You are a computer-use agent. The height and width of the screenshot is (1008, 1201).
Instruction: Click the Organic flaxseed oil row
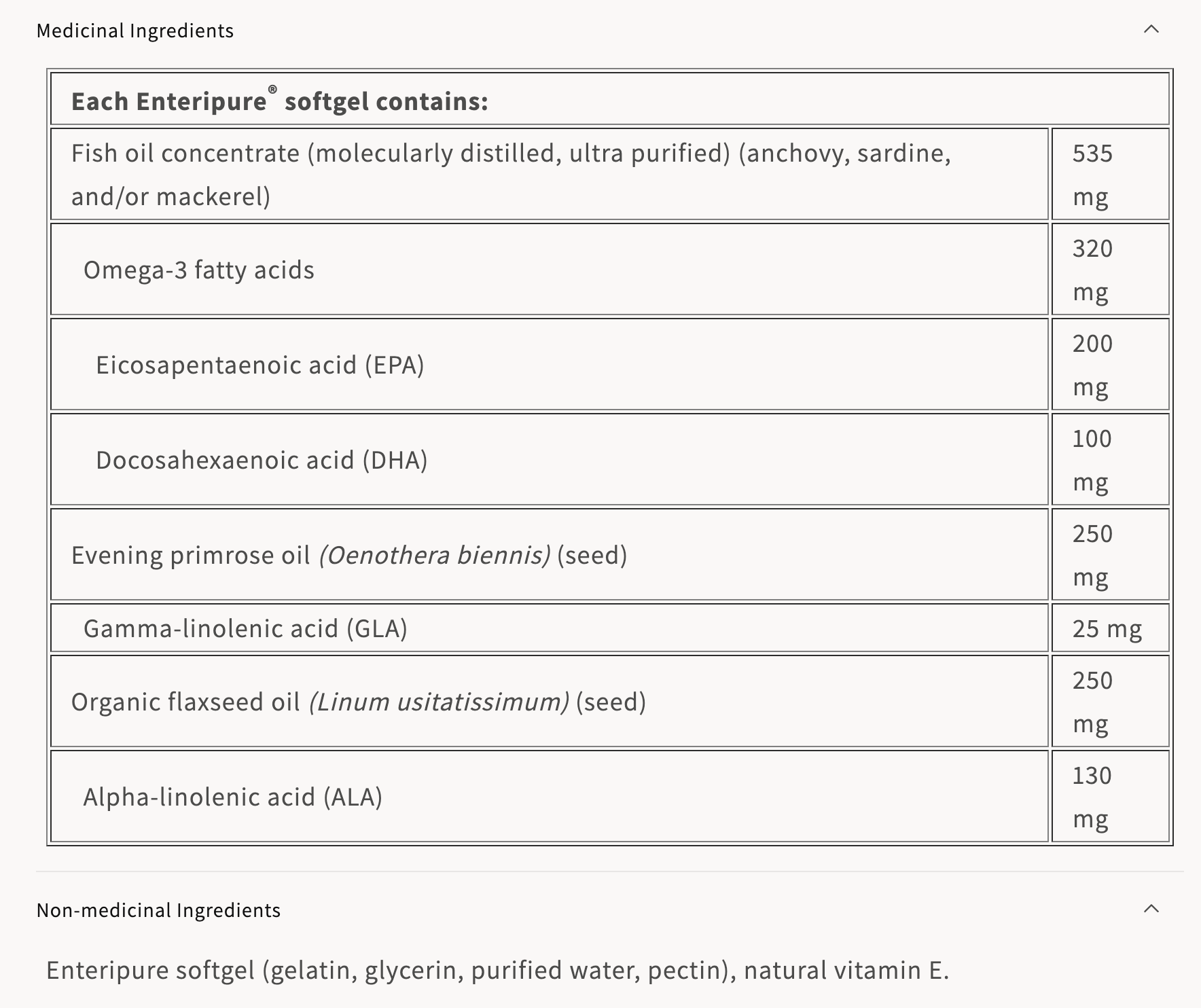tap(359, 702)
